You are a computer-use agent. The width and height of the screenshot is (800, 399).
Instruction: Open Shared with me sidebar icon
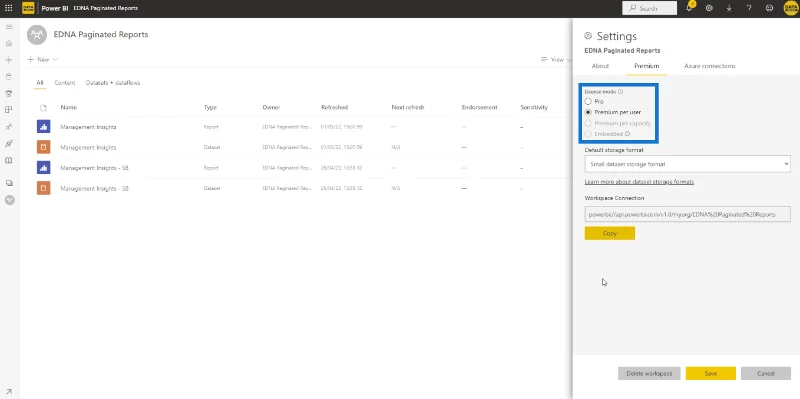(x=9, y=127)
